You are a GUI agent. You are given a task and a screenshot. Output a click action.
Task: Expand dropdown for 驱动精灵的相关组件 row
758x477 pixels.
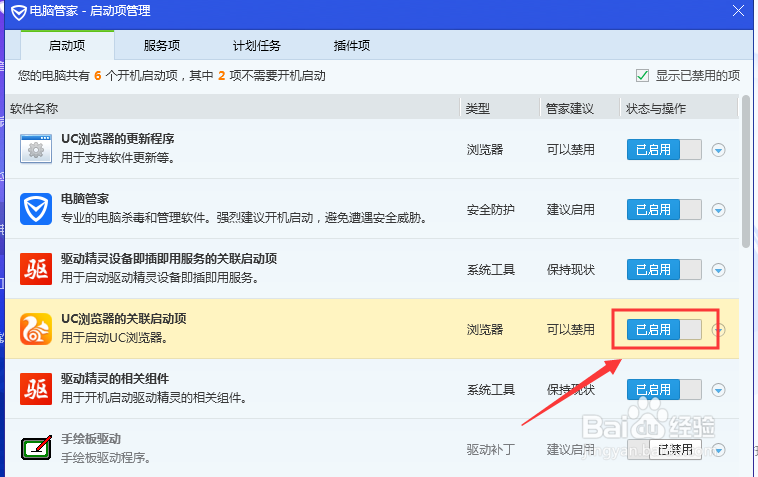(718, 390)
